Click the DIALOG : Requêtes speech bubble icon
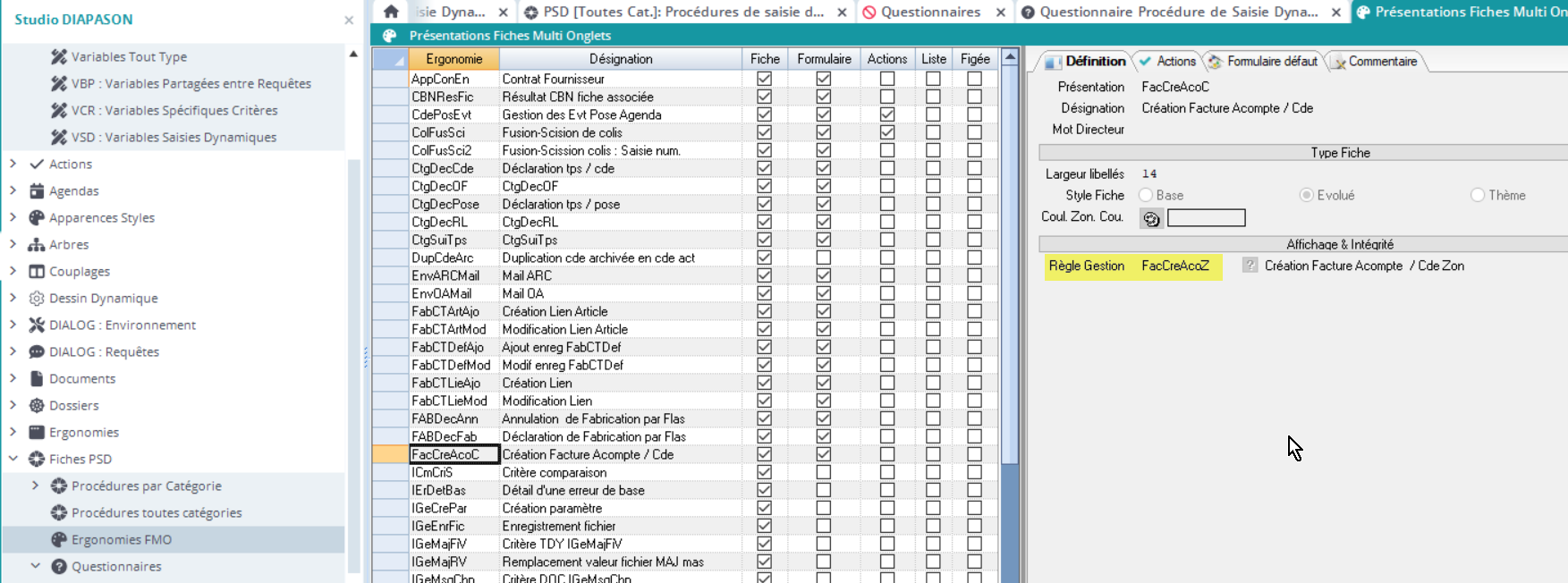 [x=37, y=351]
